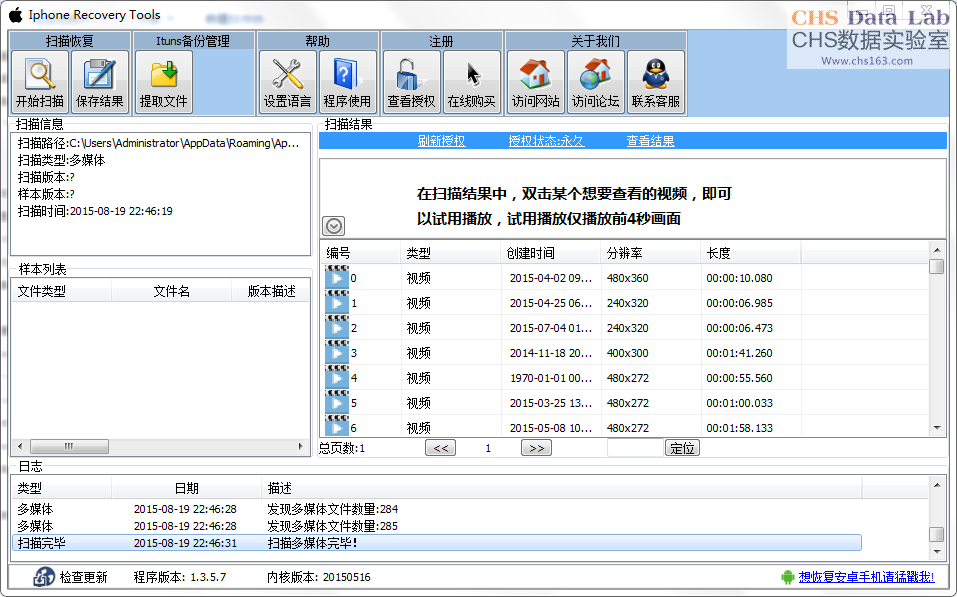Viewport: 957px width, 597px height.
Task: Select the log entry 扫描多媒体完毕!
Action: point(437,543)
